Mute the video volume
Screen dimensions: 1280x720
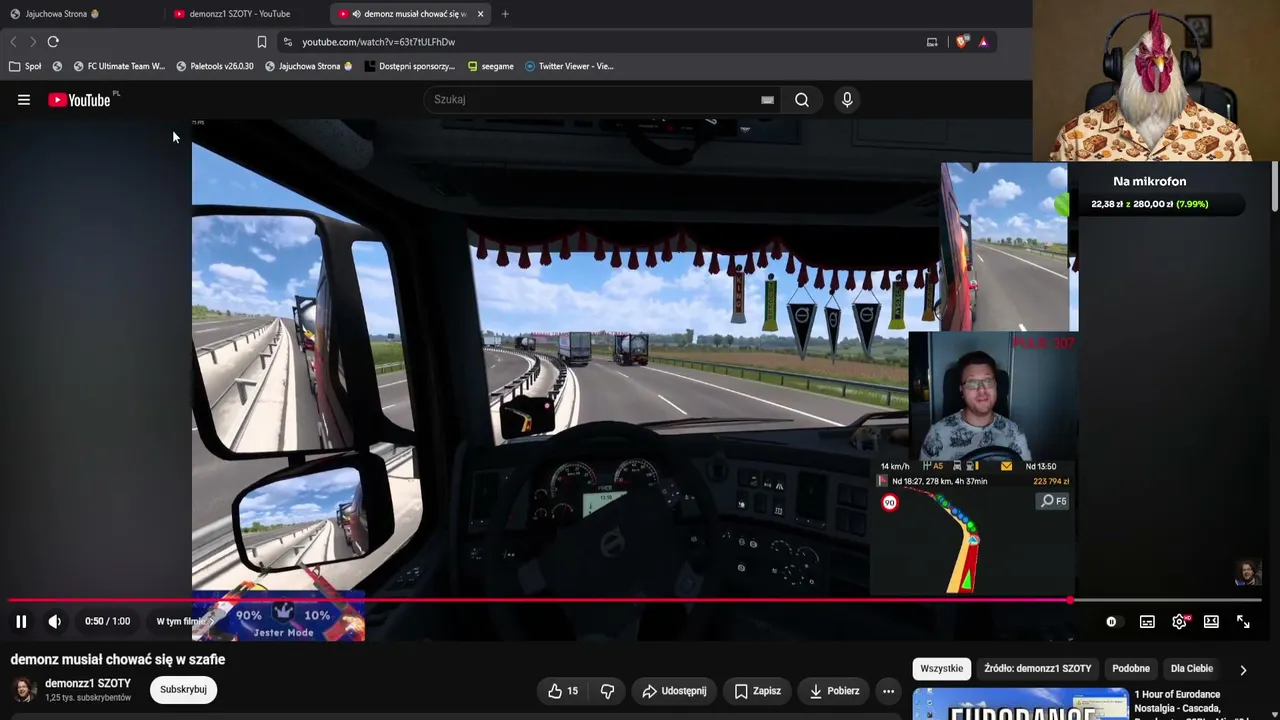pyautogui.click(x=55, y=622)
